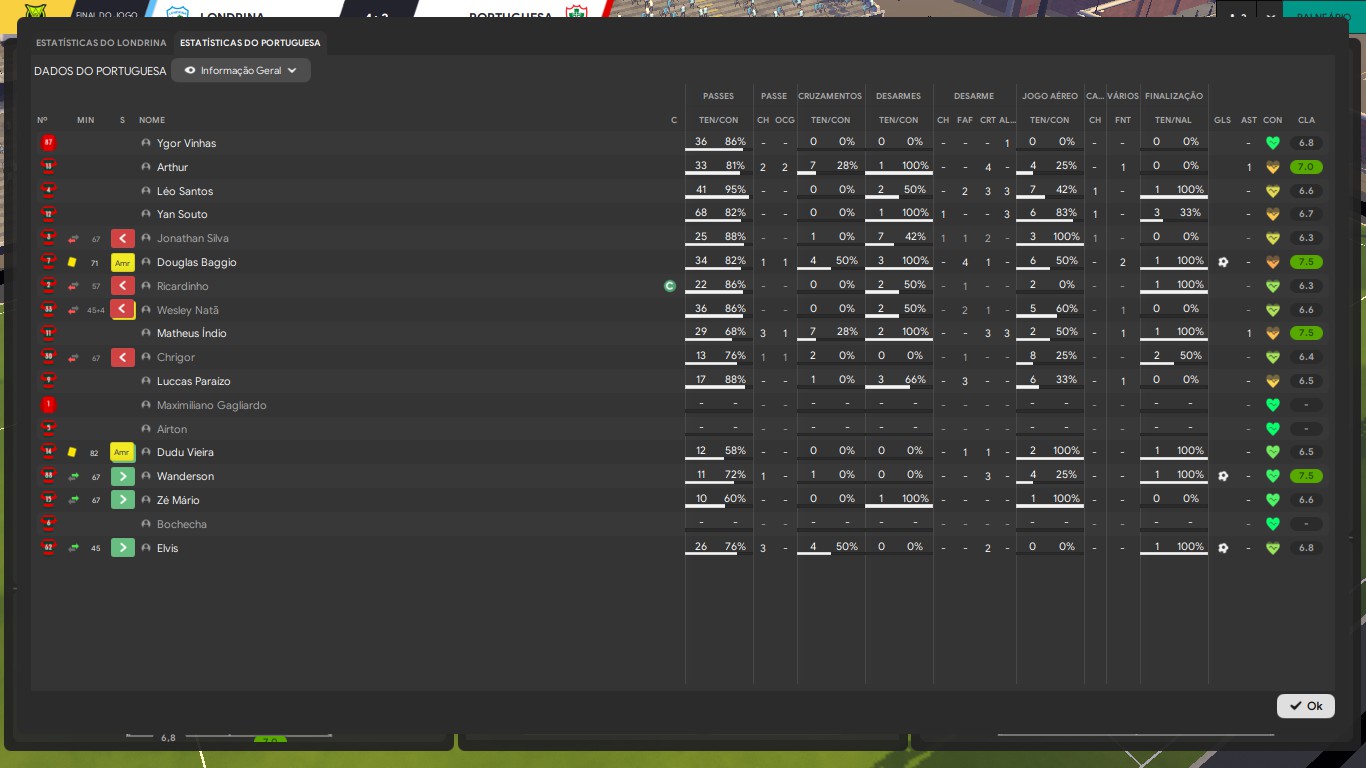Screen dimensions: 1366x768
Task: Click the profile icon next to Luccas Paraízo
Action: click(146, 381)
